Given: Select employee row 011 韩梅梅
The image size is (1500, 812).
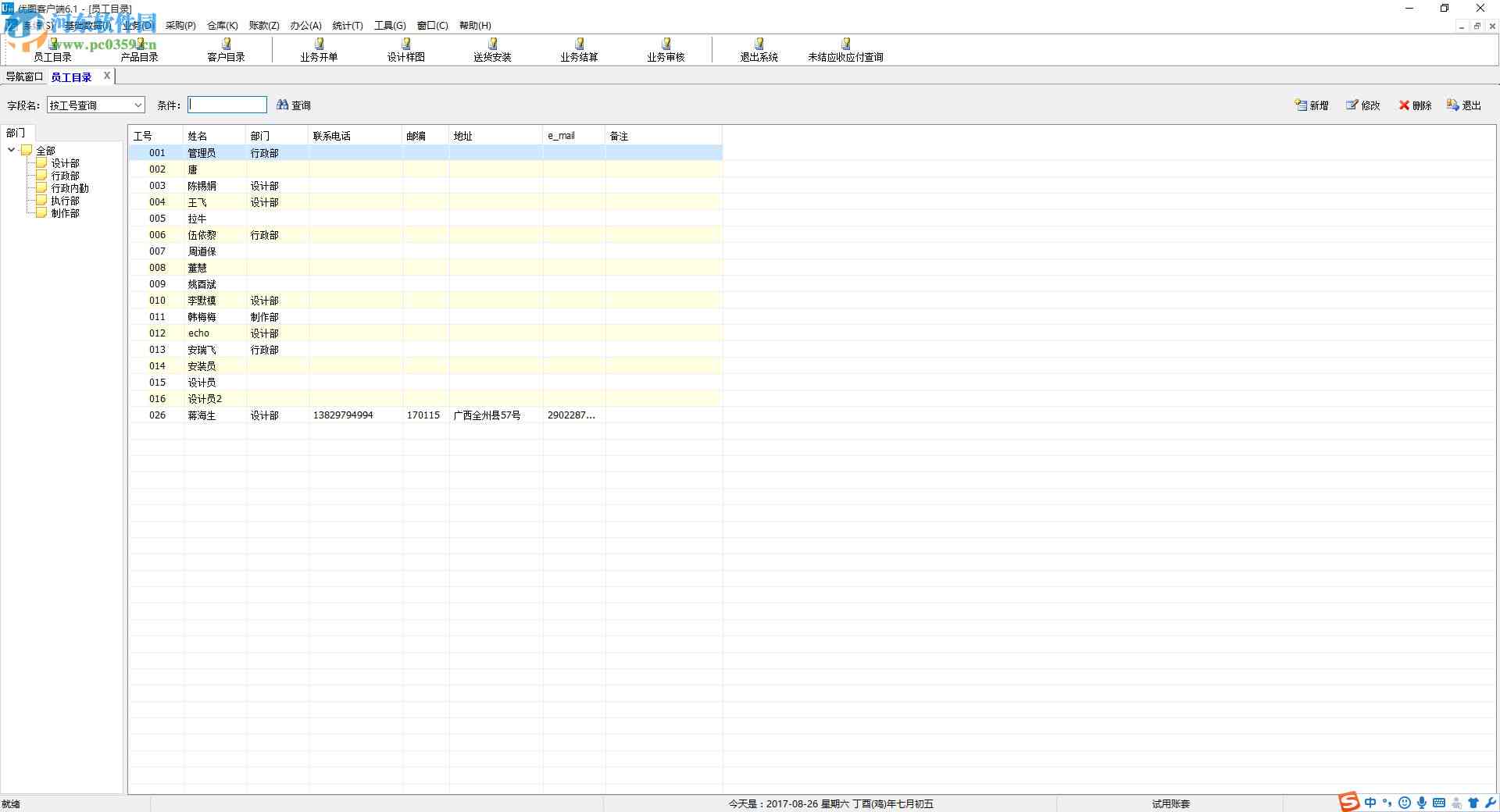Looking at the screenshot, I should tap(425, 317).
